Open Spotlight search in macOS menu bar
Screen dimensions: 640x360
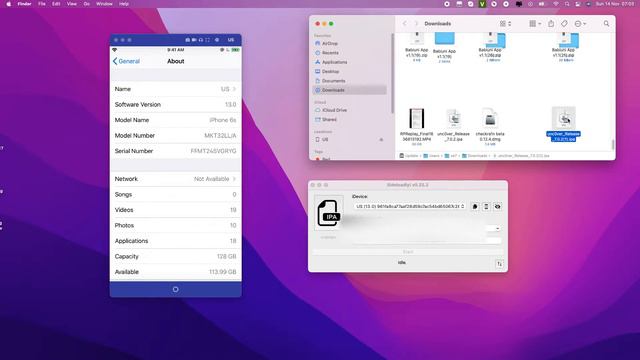pos(567,4)
